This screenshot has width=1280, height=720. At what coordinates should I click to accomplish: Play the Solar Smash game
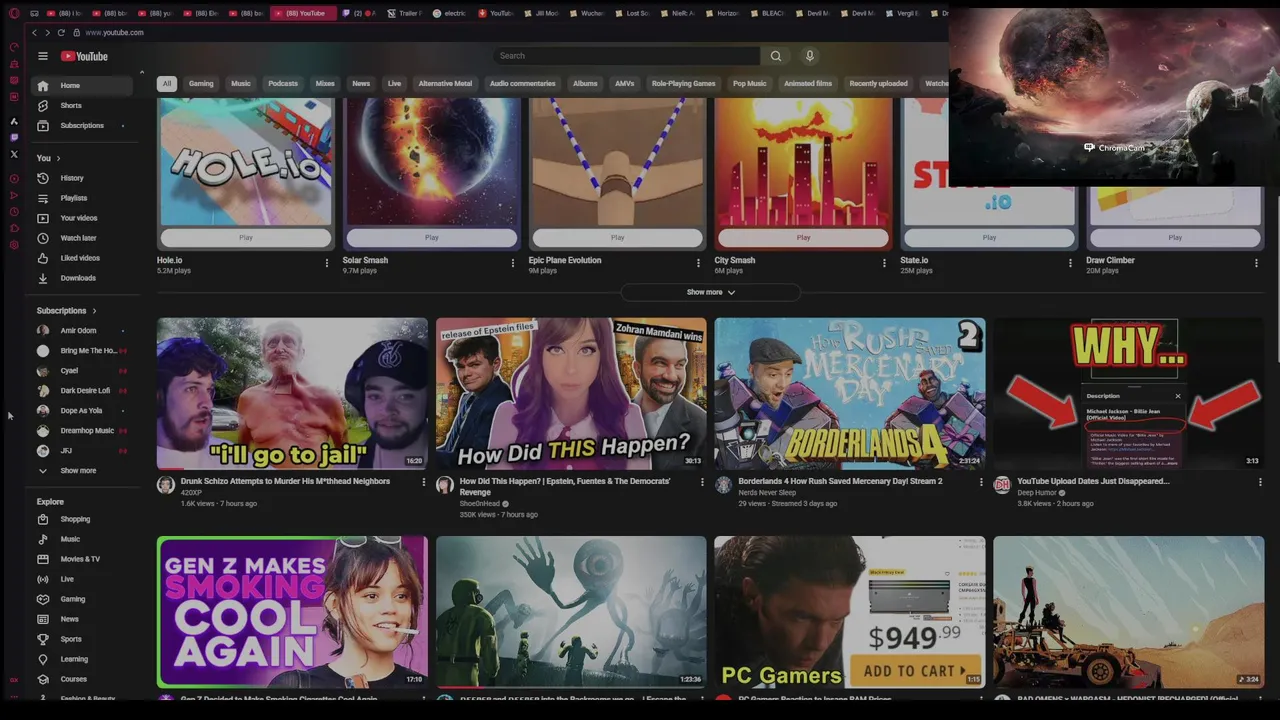point(432,238)
